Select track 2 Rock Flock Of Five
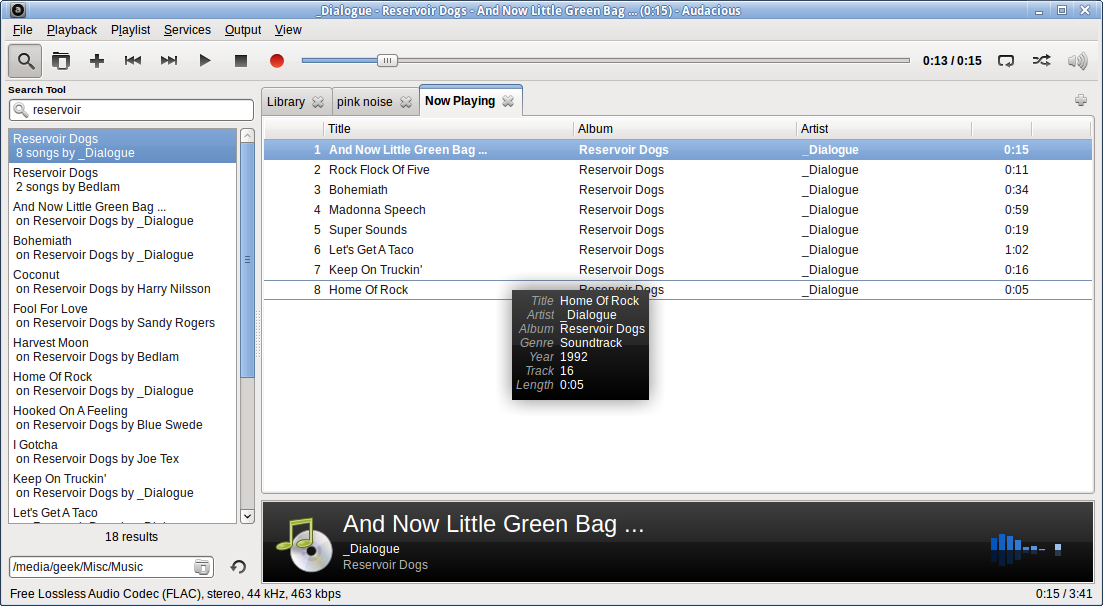 click(678, 170)
